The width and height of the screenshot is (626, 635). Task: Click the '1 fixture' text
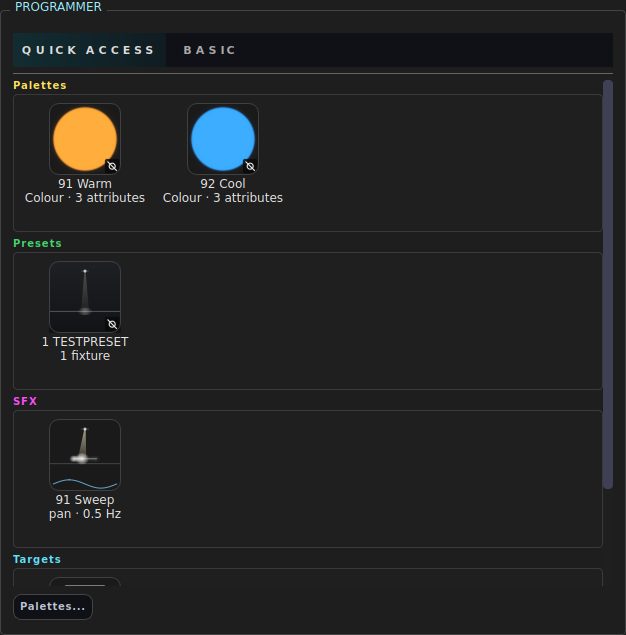pos(85,356)
